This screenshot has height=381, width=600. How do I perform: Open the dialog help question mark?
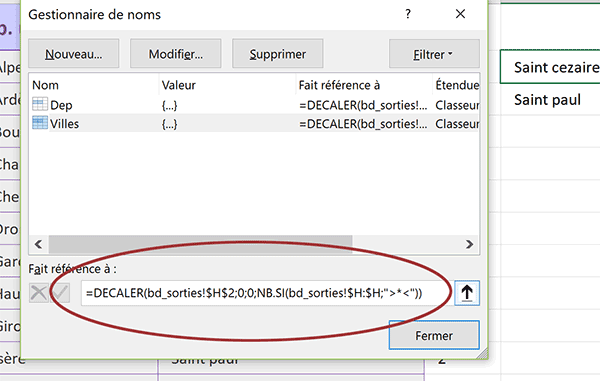click(408, 14)
